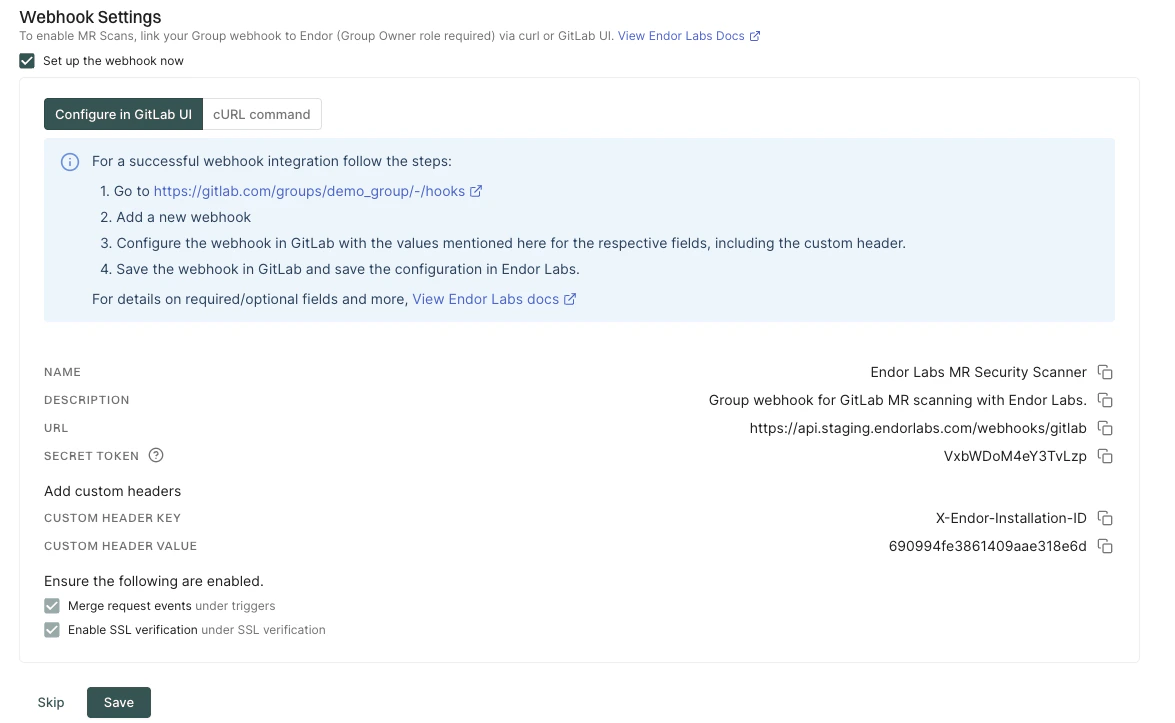This screenshot has width=1175, height=723.
Task: Copy the webhook URL
Action: point(1105,428)
